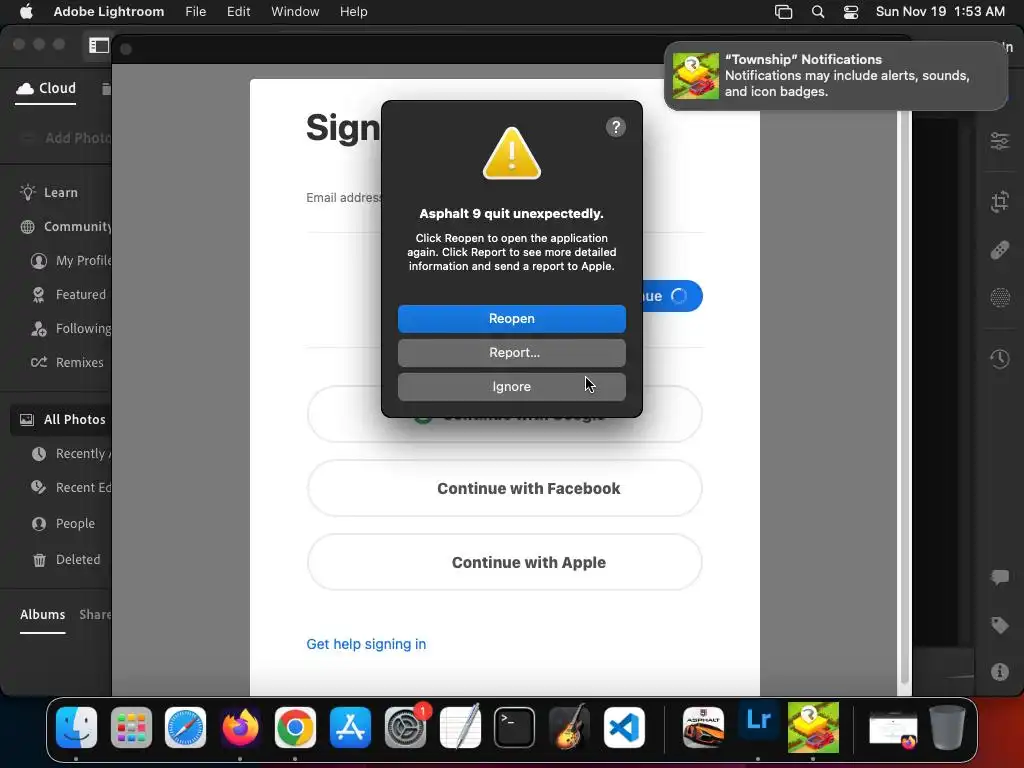
Task: Open Get help signing in link
Action: pos(366,644)
